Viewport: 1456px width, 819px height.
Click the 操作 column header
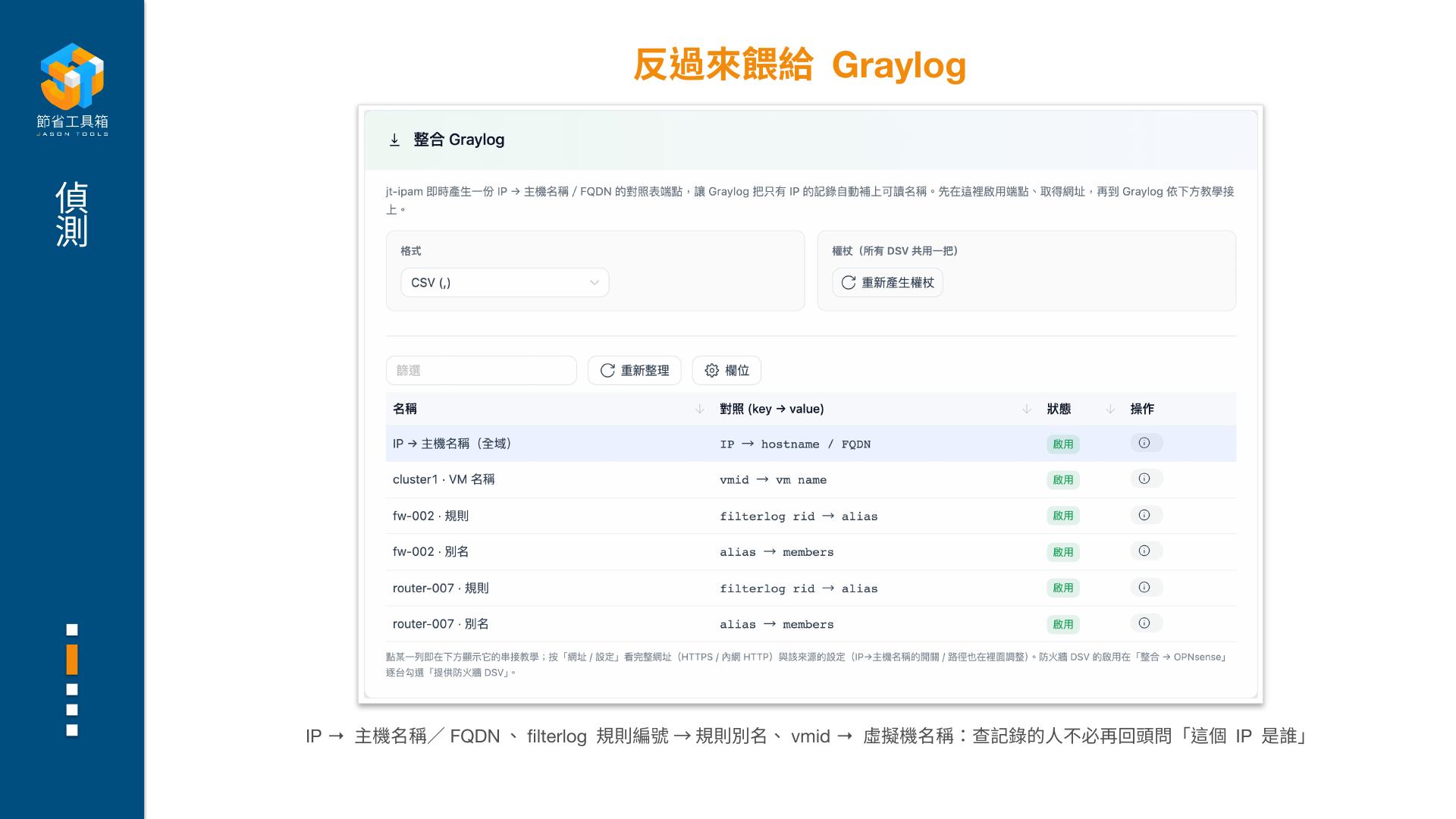point(1142,409)
